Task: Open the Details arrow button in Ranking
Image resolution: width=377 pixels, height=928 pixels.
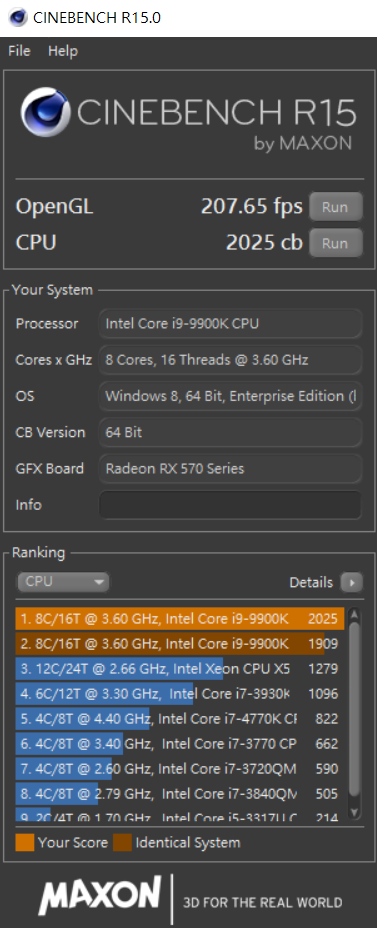Action: pyautogui.click(x=352, y=583)
